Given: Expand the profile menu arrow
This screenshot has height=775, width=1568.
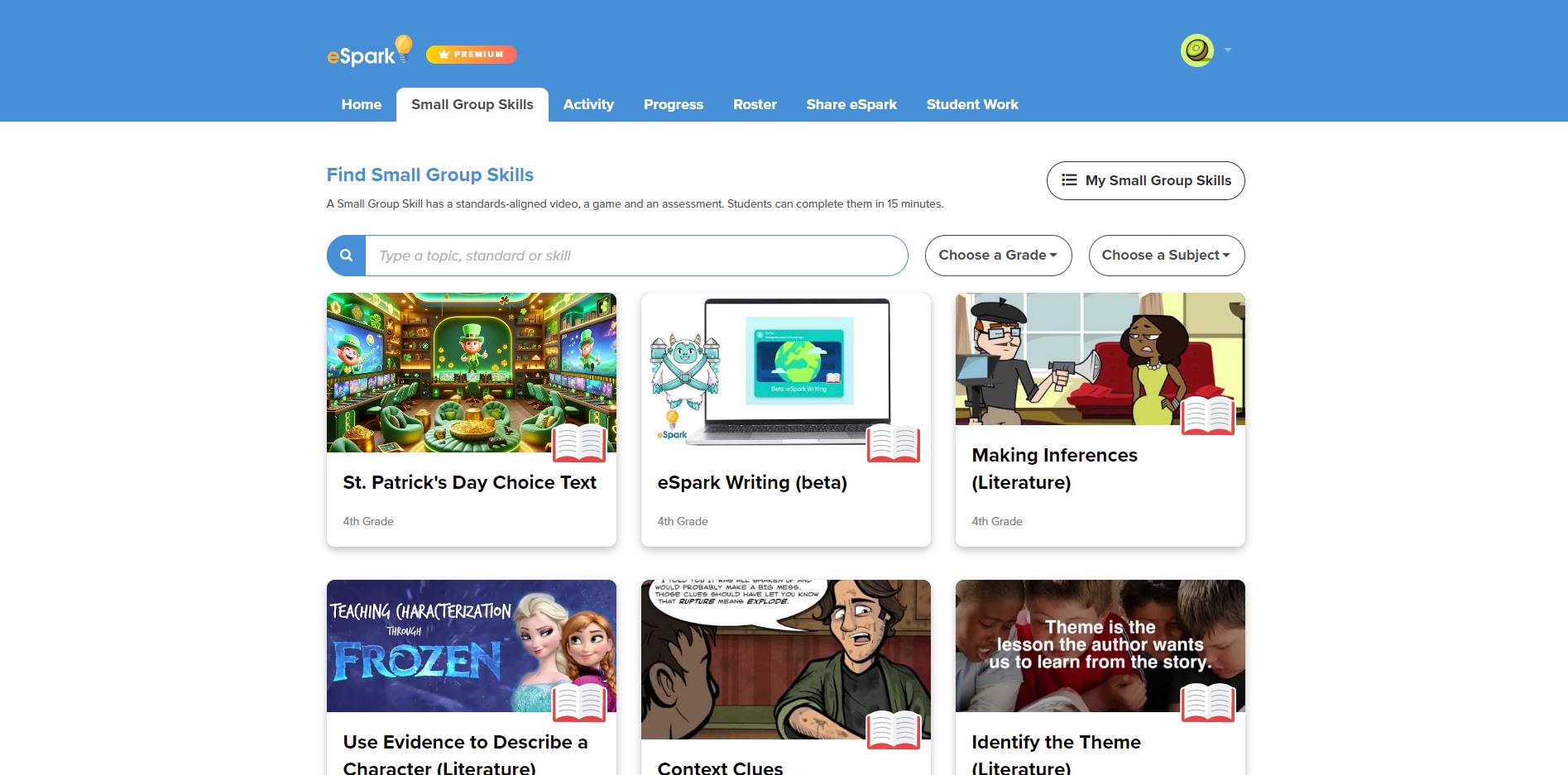Looking at the screenshot, I should coord(1228,50).
